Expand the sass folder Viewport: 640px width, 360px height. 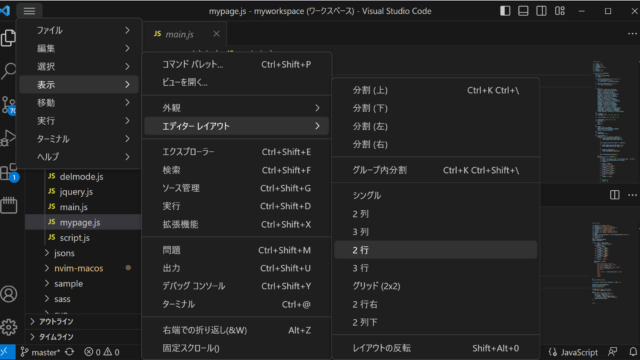click(x=83, y=299)
